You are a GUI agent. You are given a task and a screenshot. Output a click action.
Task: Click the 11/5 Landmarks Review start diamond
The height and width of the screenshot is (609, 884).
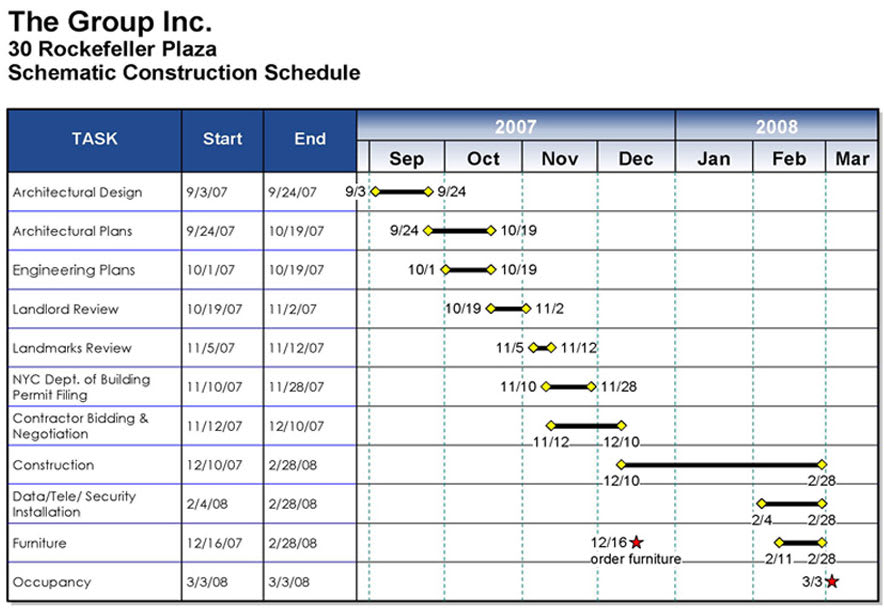[533, 348]
